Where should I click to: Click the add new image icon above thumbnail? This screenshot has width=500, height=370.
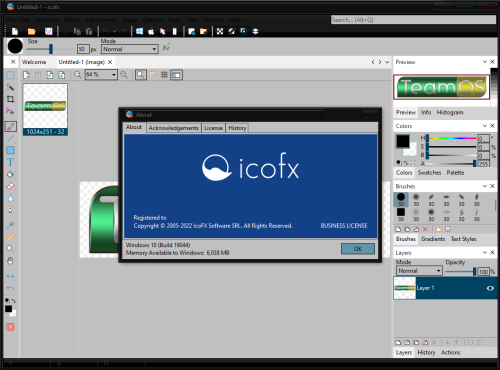click(26, 75)
